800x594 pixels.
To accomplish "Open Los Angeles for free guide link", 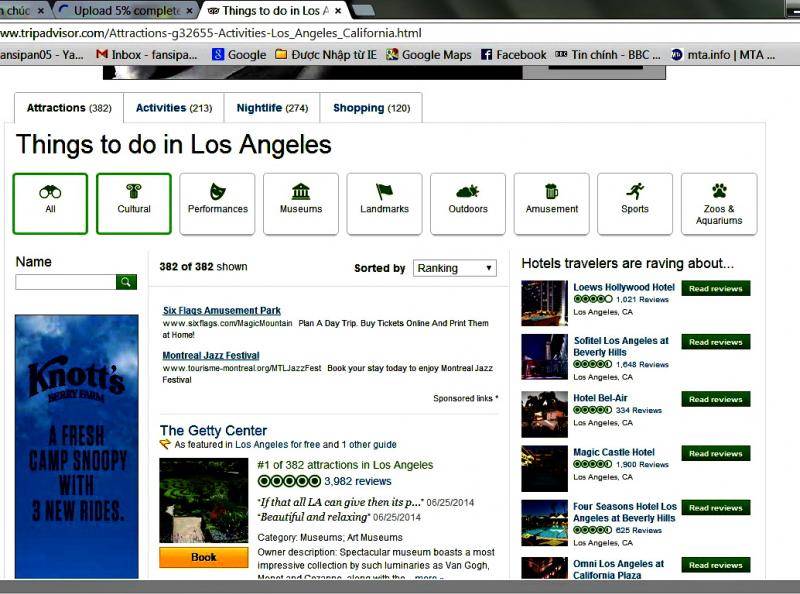I will [x=279, y=444].
